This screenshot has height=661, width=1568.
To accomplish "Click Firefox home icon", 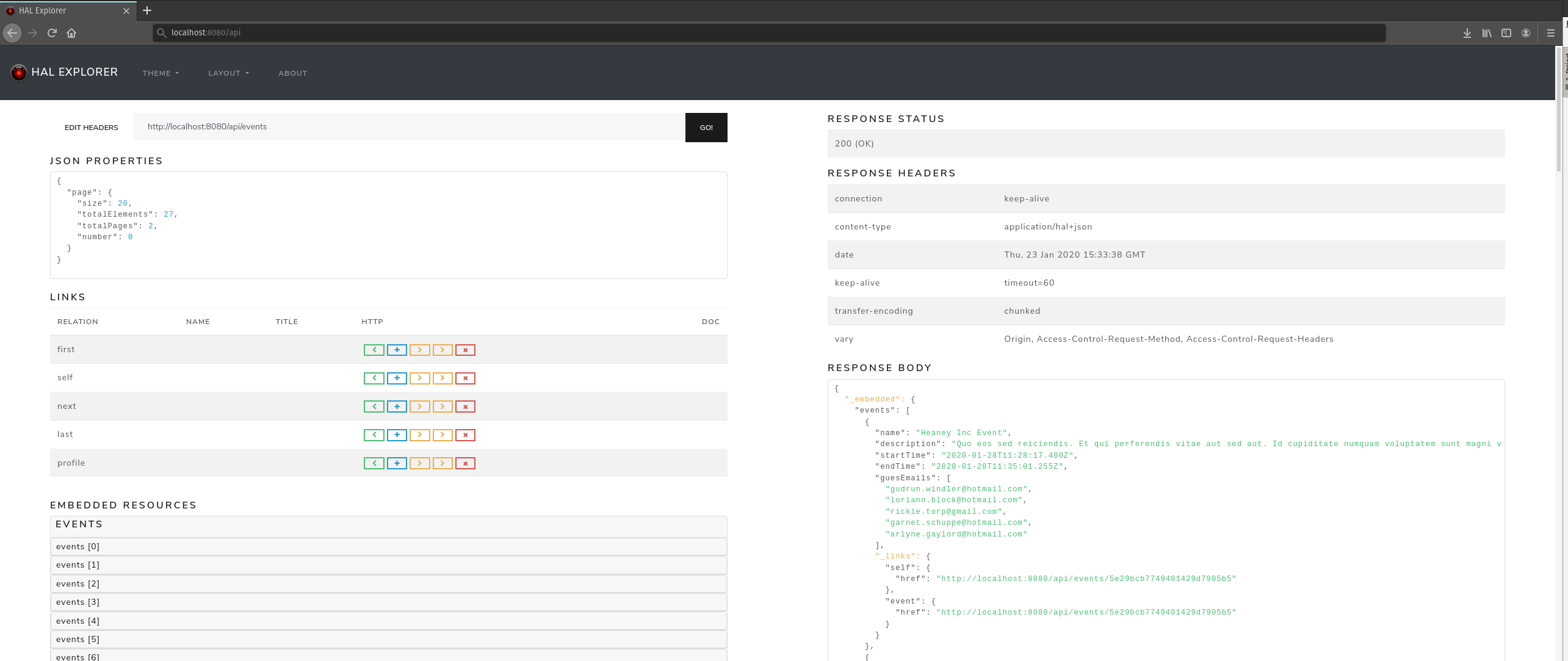I will point(71,33).
